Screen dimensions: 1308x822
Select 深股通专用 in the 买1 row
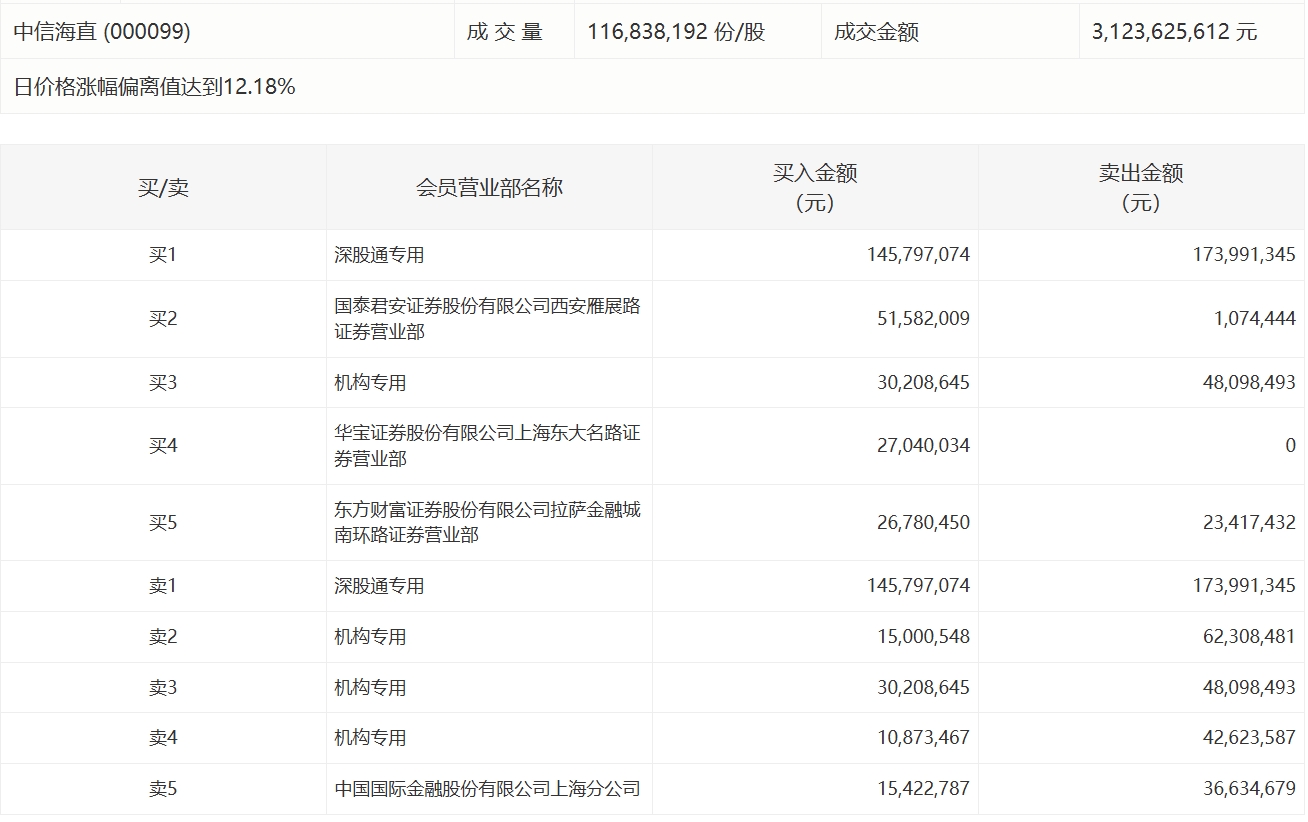coord(379,255)
